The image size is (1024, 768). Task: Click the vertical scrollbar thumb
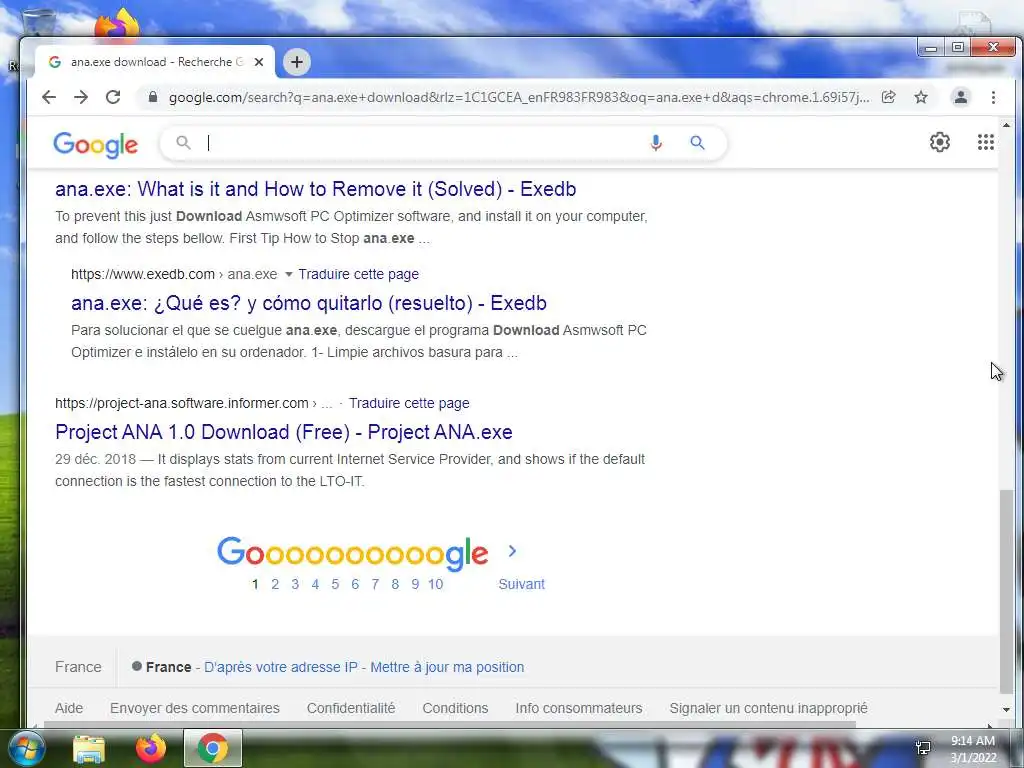pyautogui.click(x=1006, y=591)
